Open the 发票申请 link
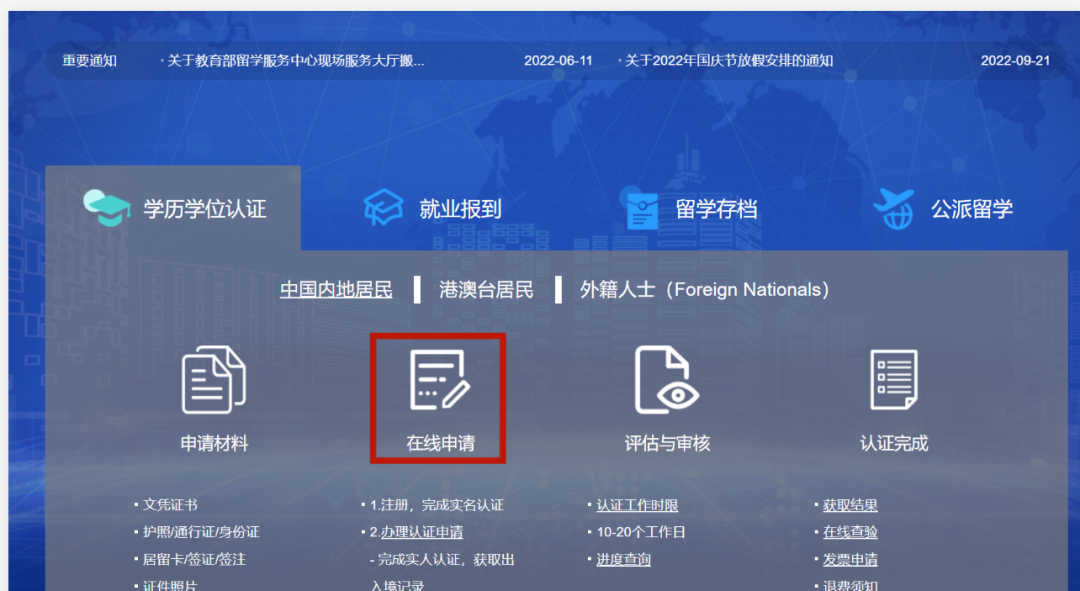The height and width of the screenshot is (591, 1080). pyautogui.click(x=850, y=559)
